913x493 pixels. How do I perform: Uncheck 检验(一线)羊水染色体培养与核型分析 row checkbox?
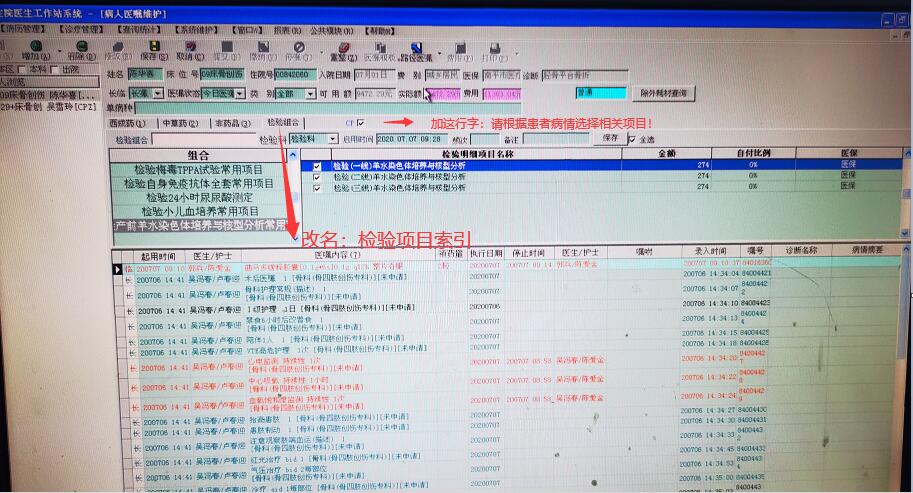point(317,166)
